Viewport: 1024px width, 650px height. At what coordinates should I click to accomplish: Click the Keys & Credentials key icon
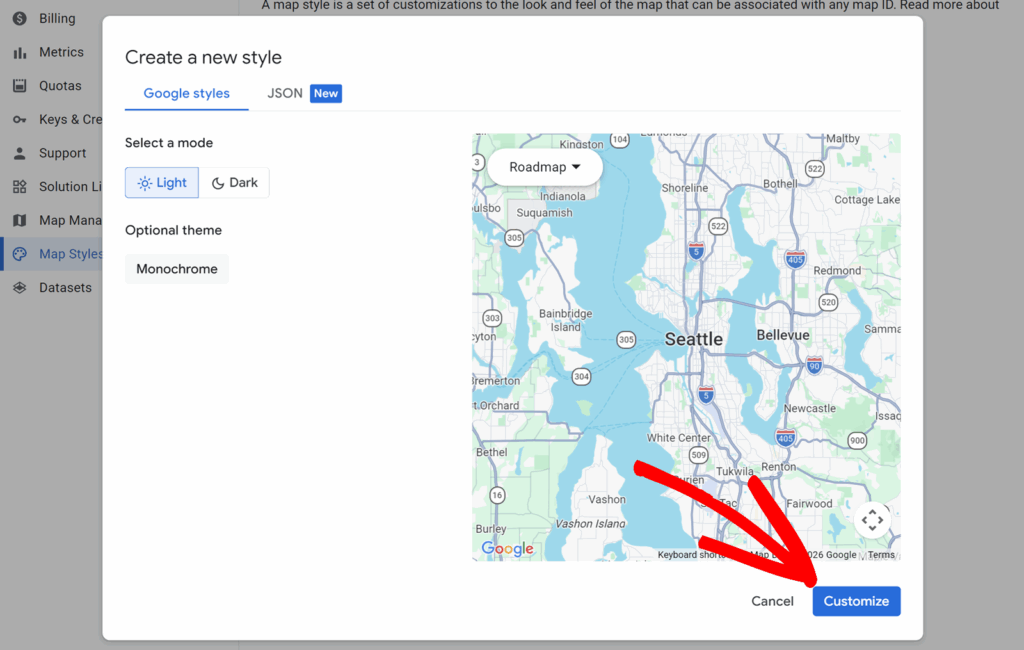click(x=19, y=119)
